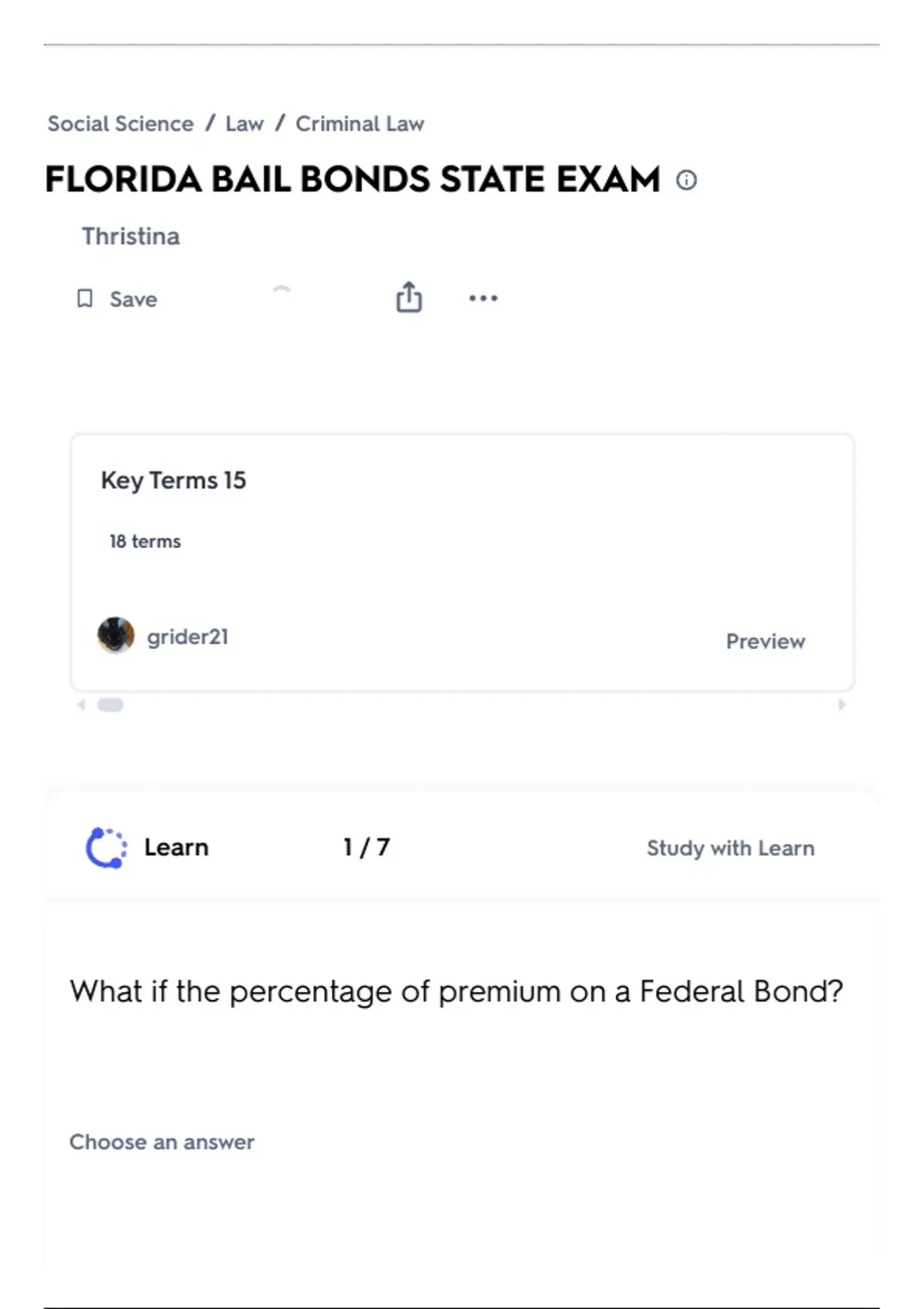This screenshot has height=1309, width=924.
Task: Navigate to the Criminal Law breadcrumb
Action: [x=360, y=124]
